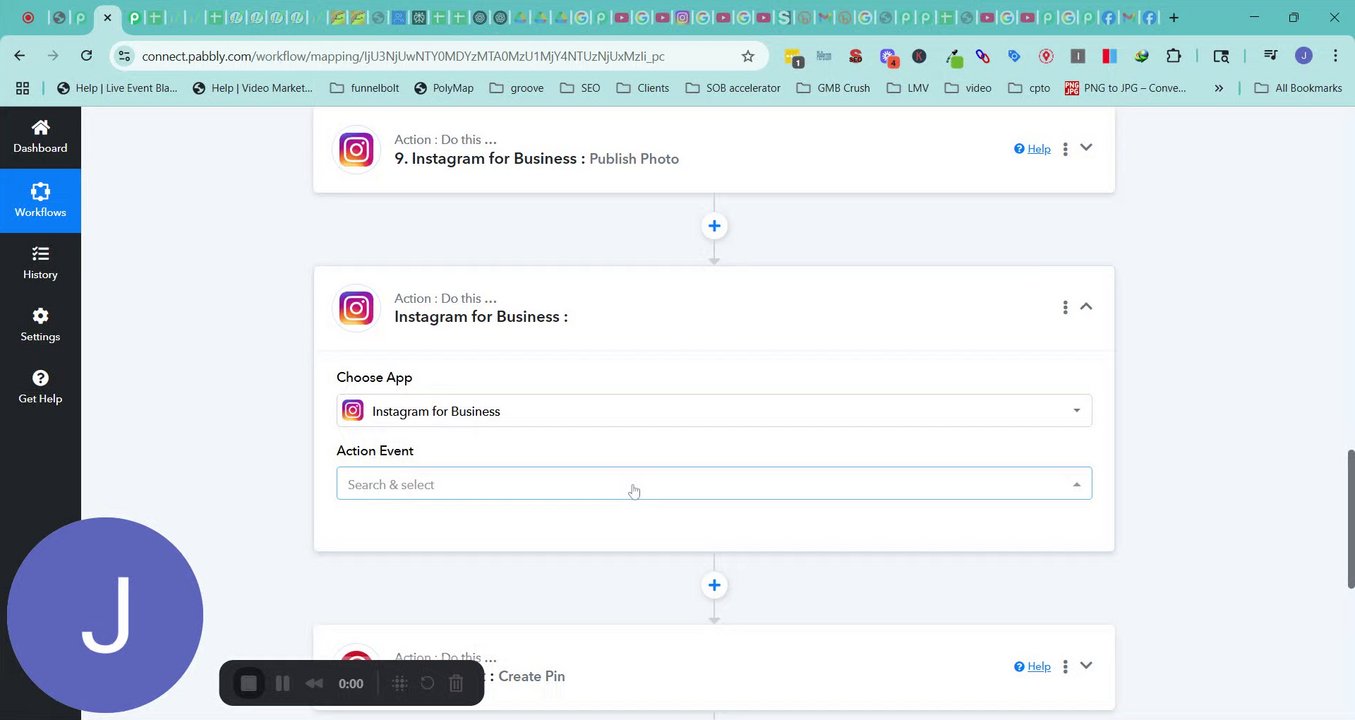The image size is (1355, 720).
Task: Bookmark this page with the star
Action: (748, 56)
